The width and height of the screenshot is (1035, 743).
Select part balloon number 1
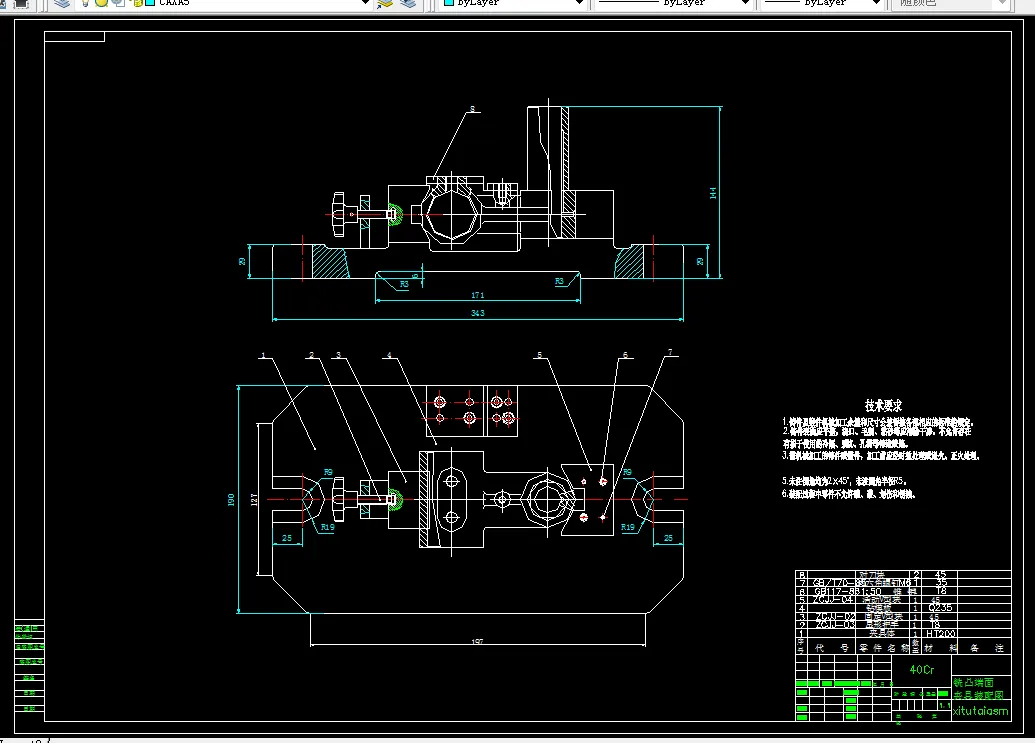click(x=263, y=356)
